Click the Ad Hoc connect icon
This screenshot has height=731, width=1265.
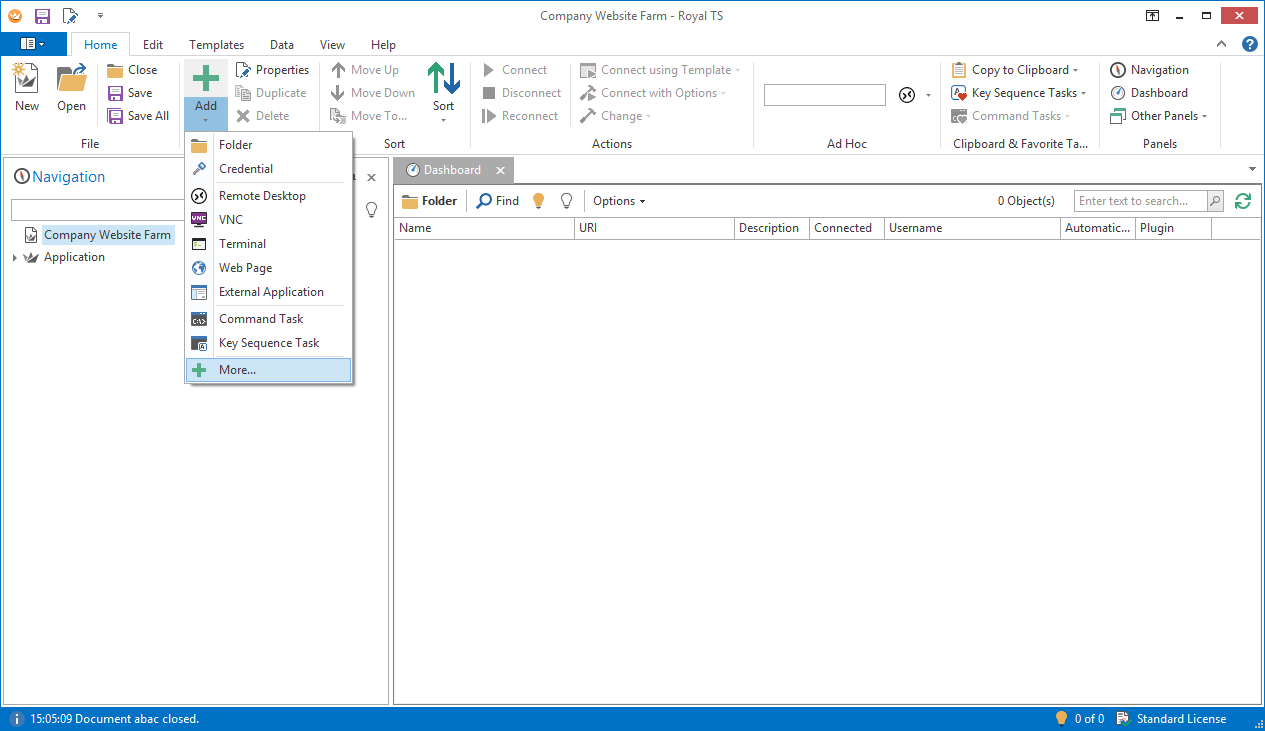pyautogui.click(x=906, y=95)
